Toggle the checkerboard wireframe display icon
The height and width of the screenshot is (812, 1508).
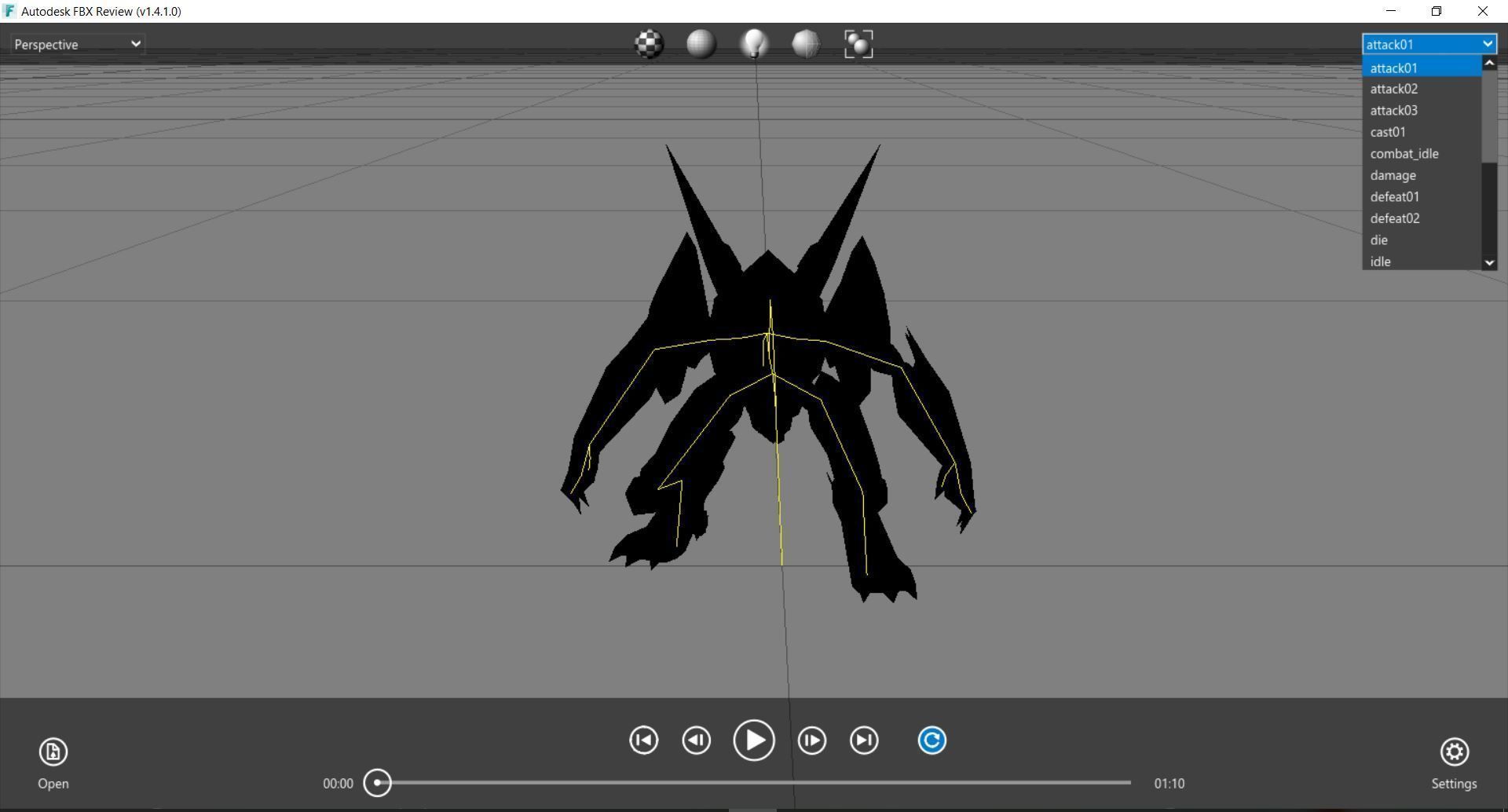click(650, 44)
